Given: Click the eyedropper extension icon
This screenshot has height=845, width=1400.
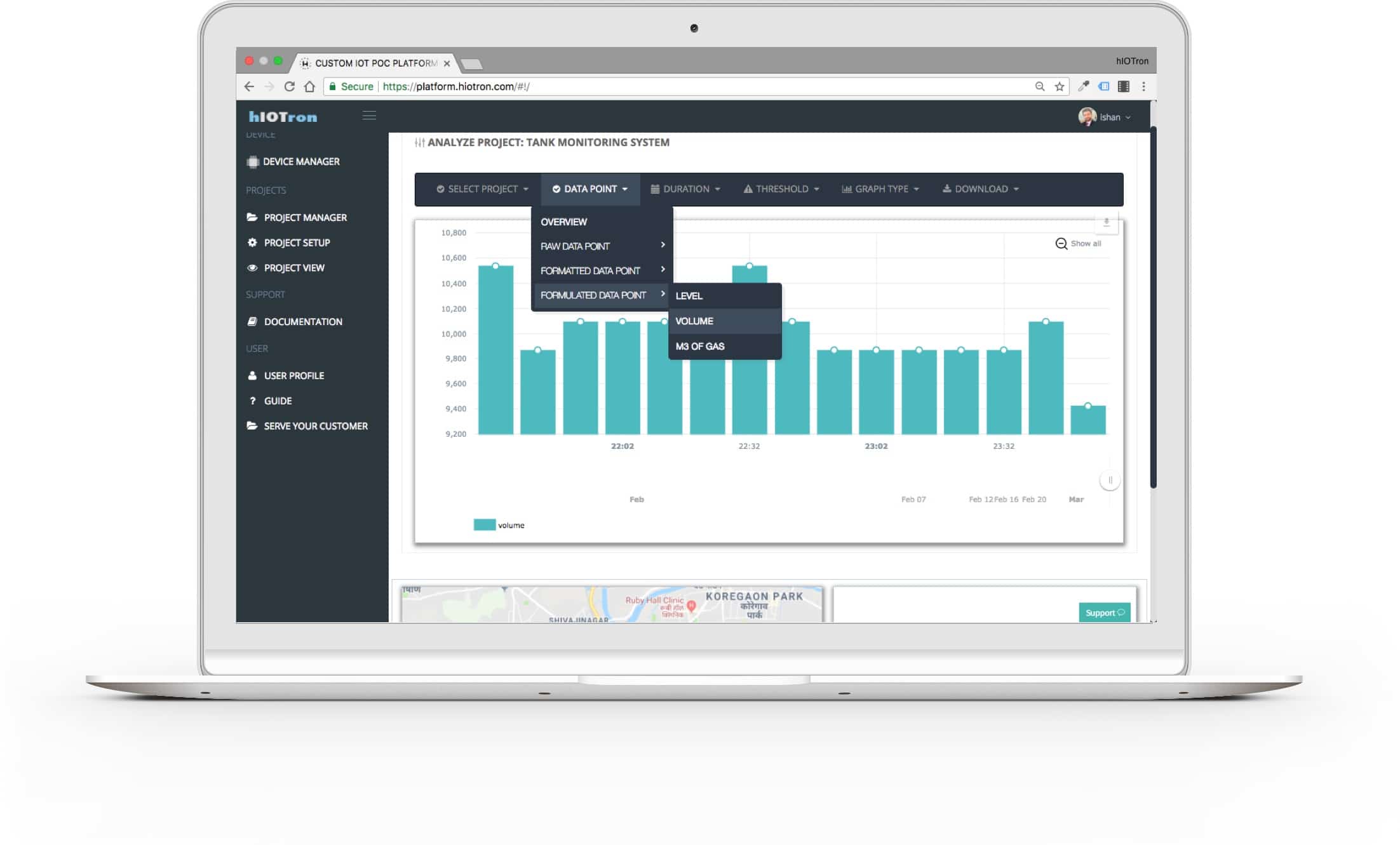Looking at the screenshot, I should [x=1084, y=86].
